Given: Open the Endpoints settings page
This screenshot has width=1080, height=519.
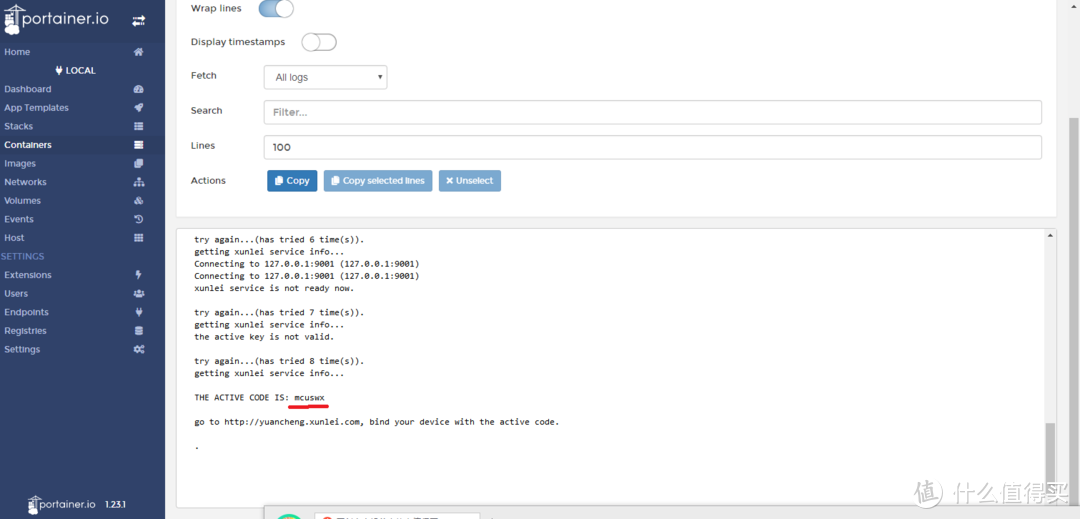Looking at the screenshot, I should (x=26, y=313).
